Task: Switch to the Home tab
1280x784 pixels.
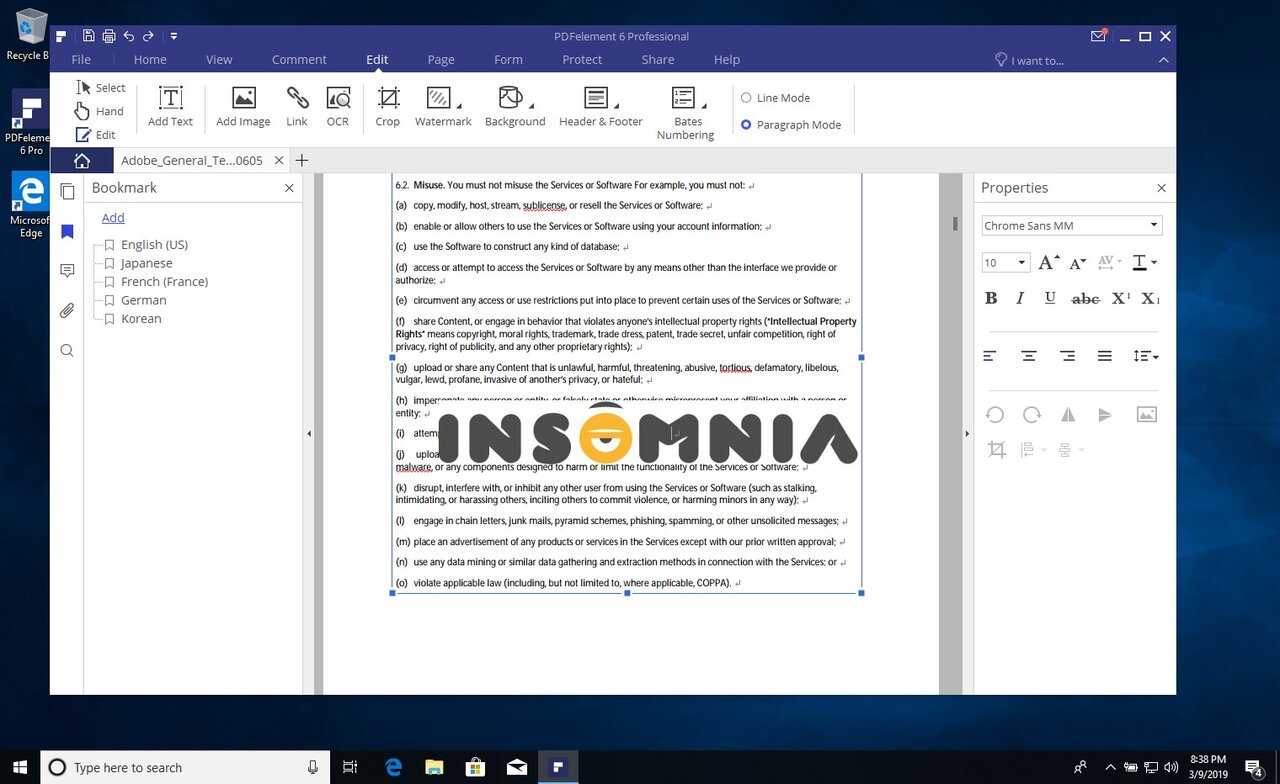Action: tap(150, 60)
